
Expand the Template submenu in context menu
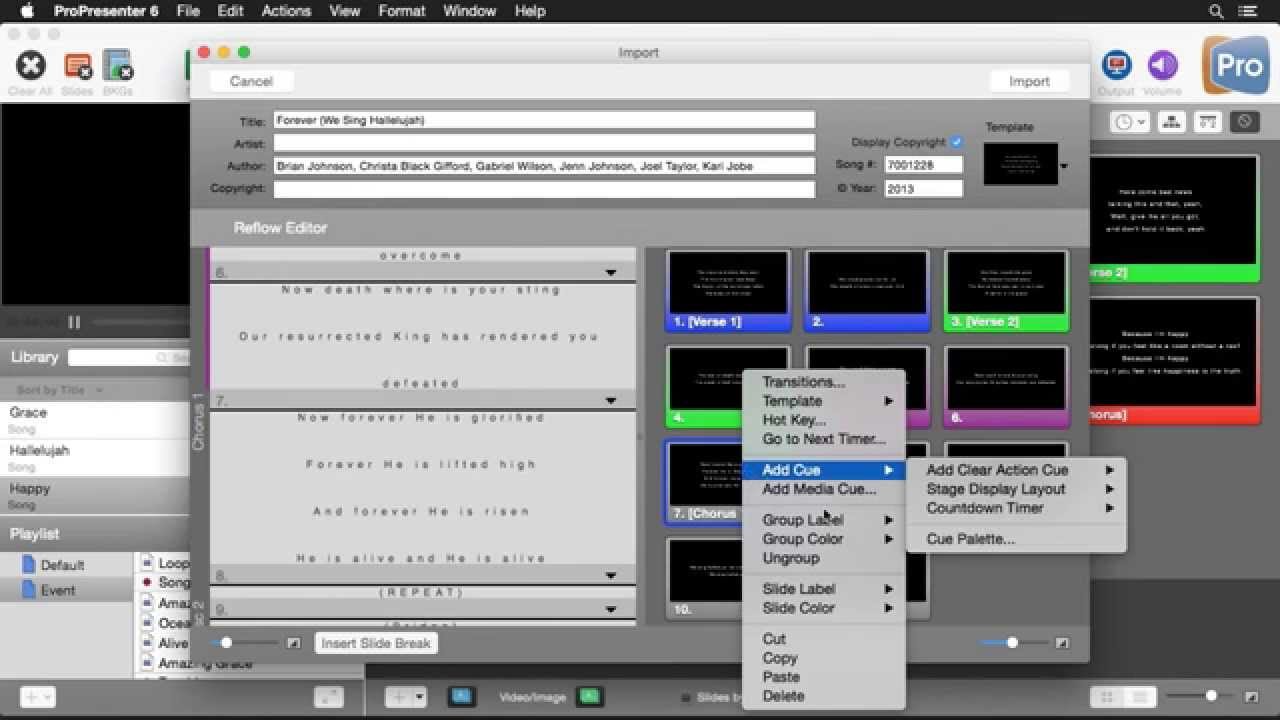[x=824, y=401]
